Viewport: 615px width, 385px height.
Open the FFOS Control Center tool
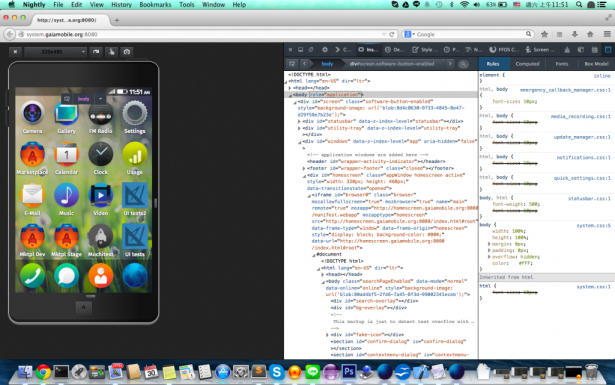pos(504,50)
